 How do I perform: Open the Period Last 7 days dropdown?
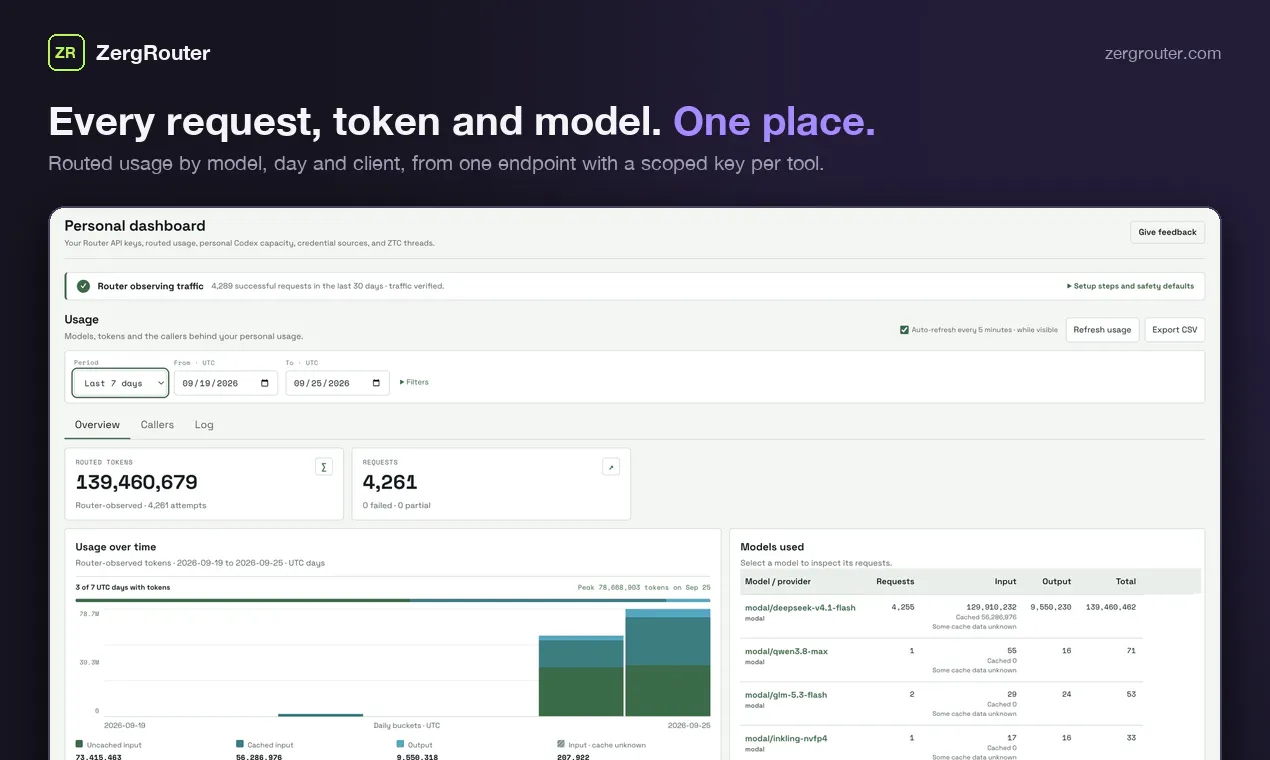click(x=120, y=383)
